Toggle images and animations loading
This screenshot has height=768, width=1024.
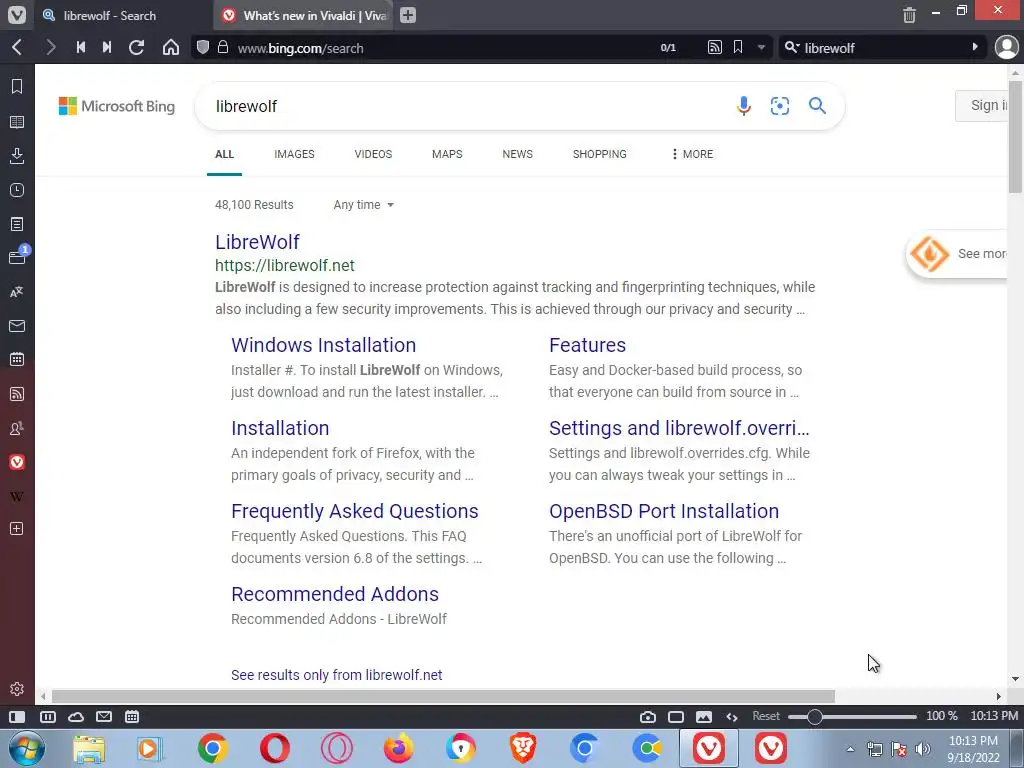704,716
